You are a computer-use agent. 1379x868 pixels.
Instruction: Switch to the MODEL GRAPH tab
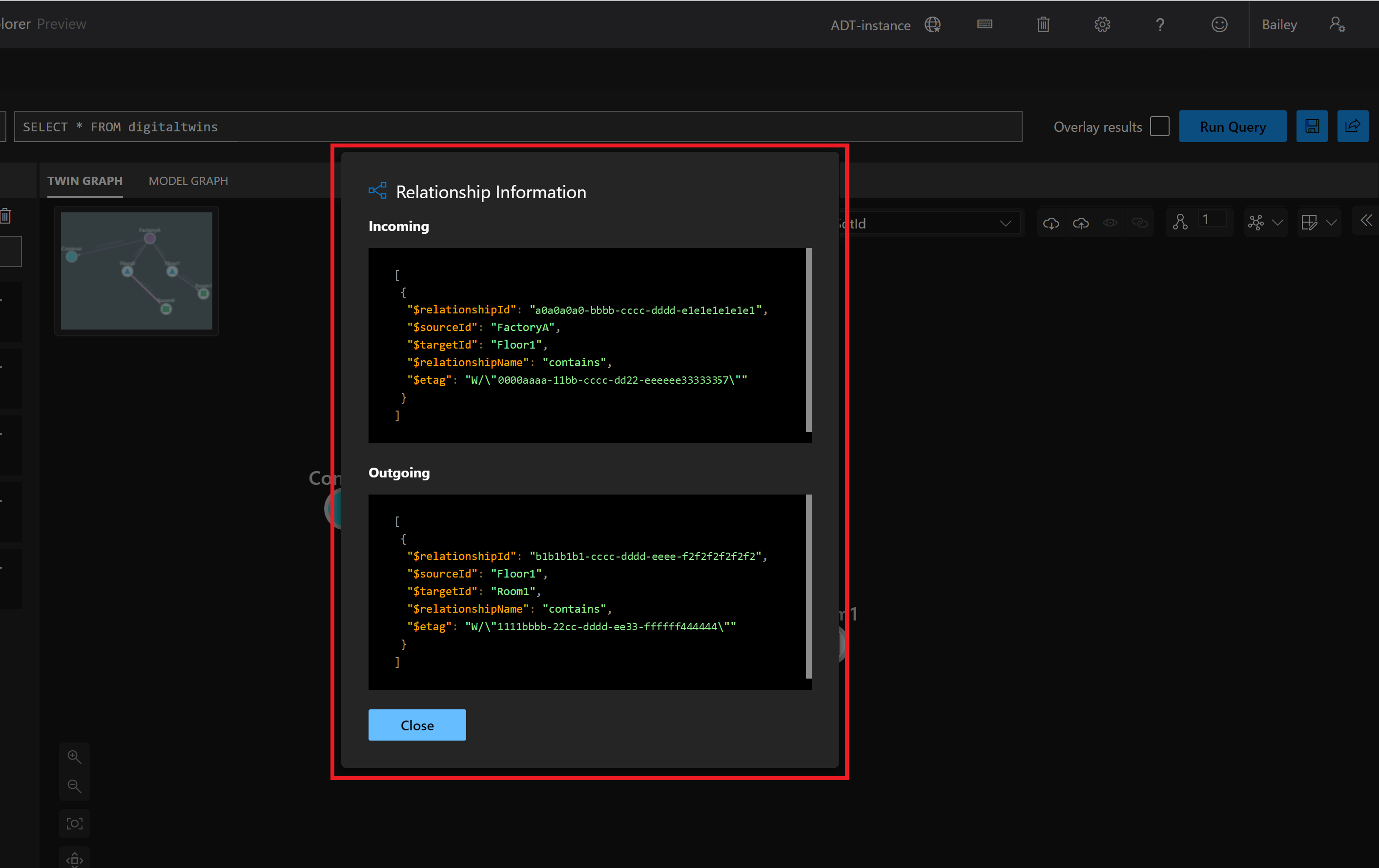click(188, 181)
